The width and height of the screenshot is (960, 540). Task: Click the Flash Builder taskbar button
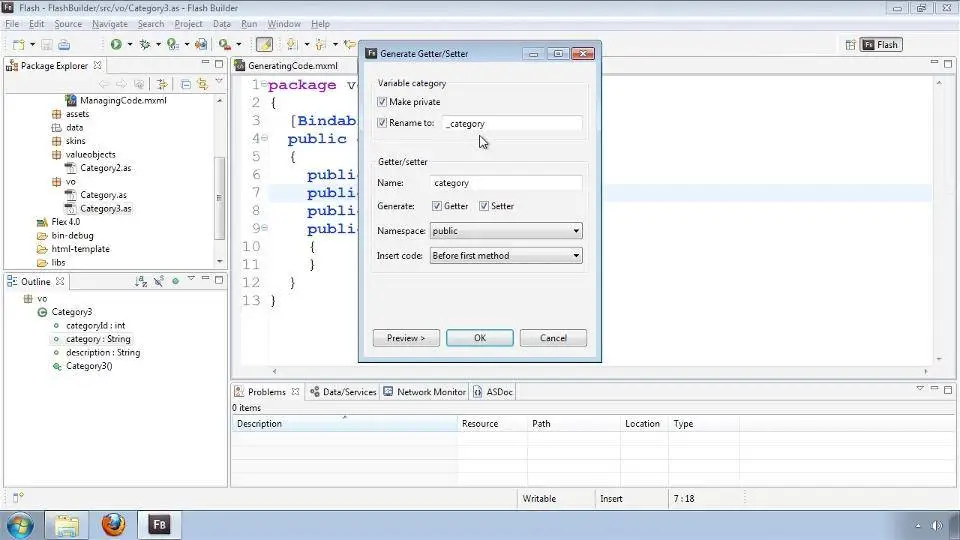[159, 525]
